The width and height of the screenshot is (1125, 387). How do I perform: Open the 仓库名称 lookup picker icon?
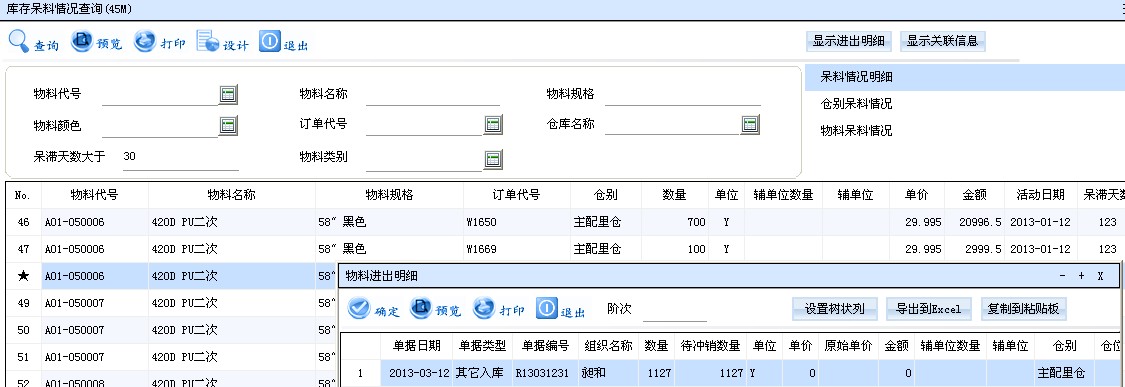(x=750, y=124)
